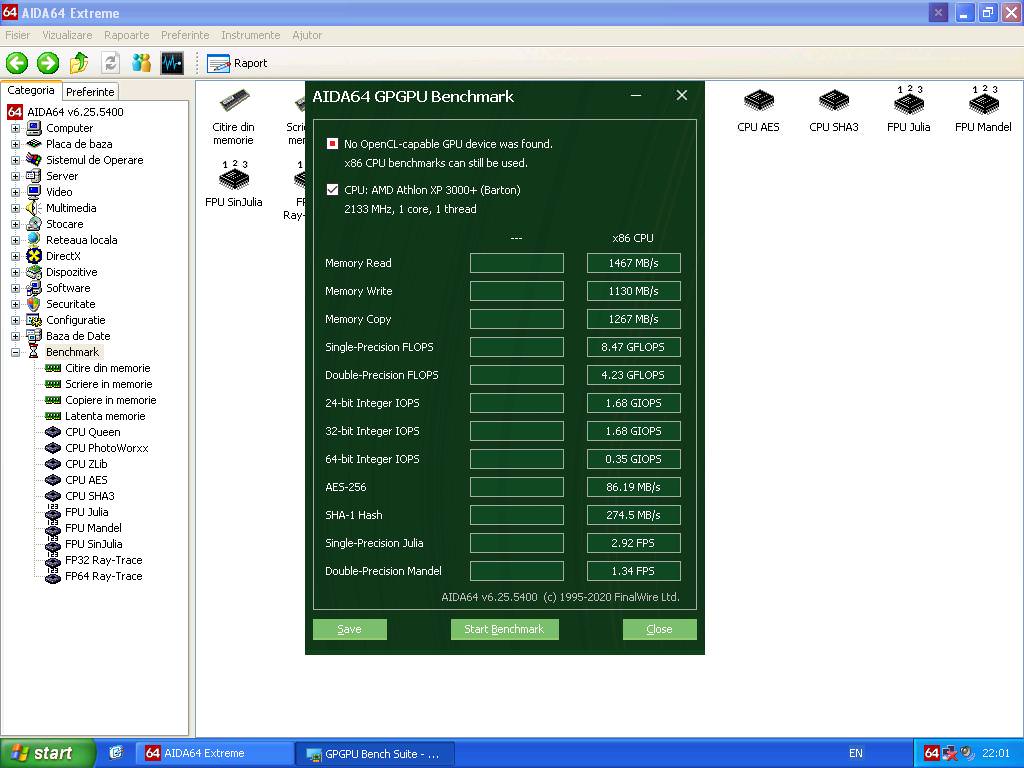1024x768 pixels.
Task: Switch to the Preferinte sidebar tab
Action: (x=90, y=92)
